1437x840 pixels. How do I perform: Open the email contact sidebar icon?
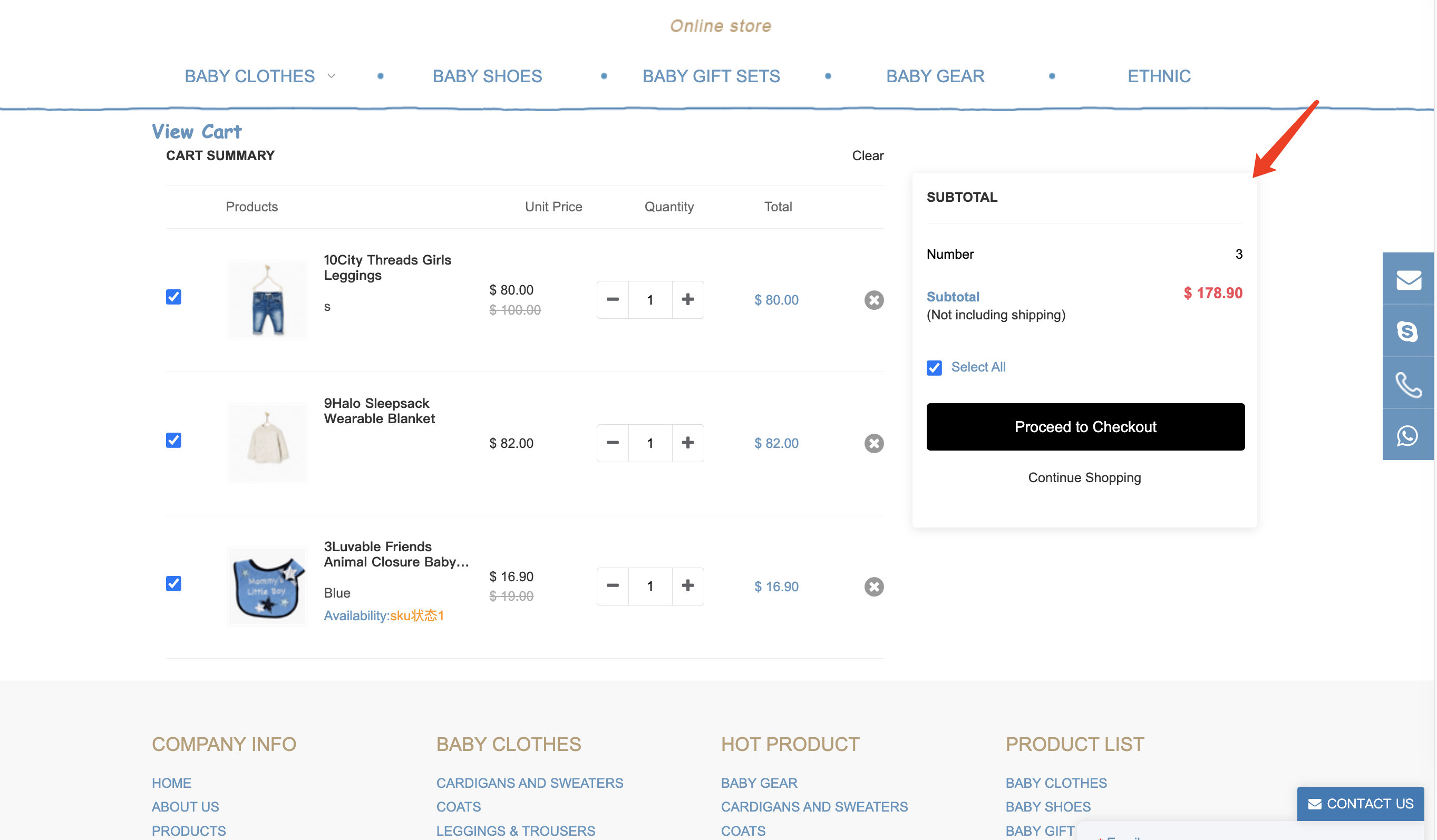(x=1408, y=279)
